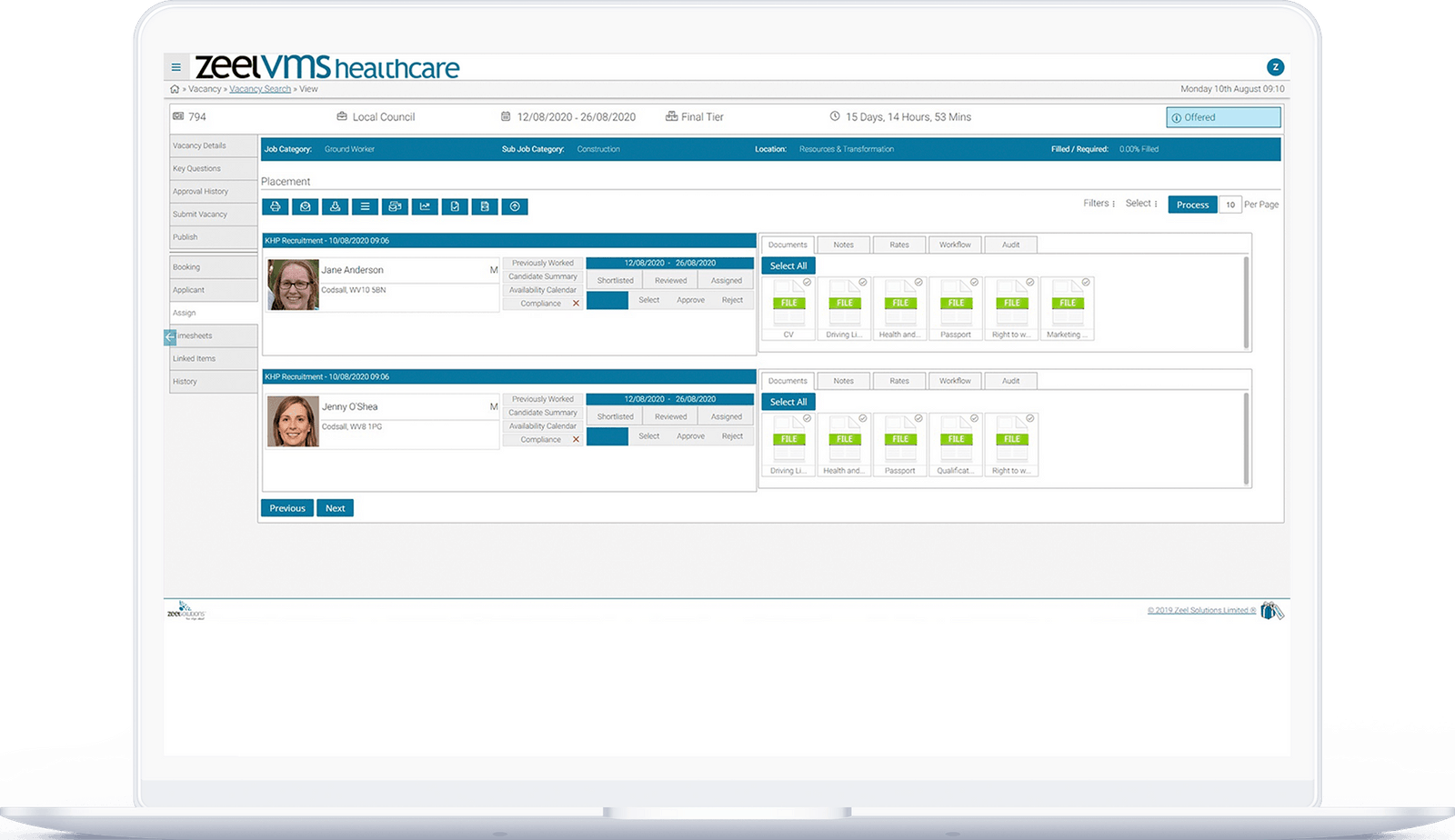The width and height of the screenshot is (1455, 840).
Task: Switch to the Notes tab for Jane Anderson
Action: (x=844, y=244)
